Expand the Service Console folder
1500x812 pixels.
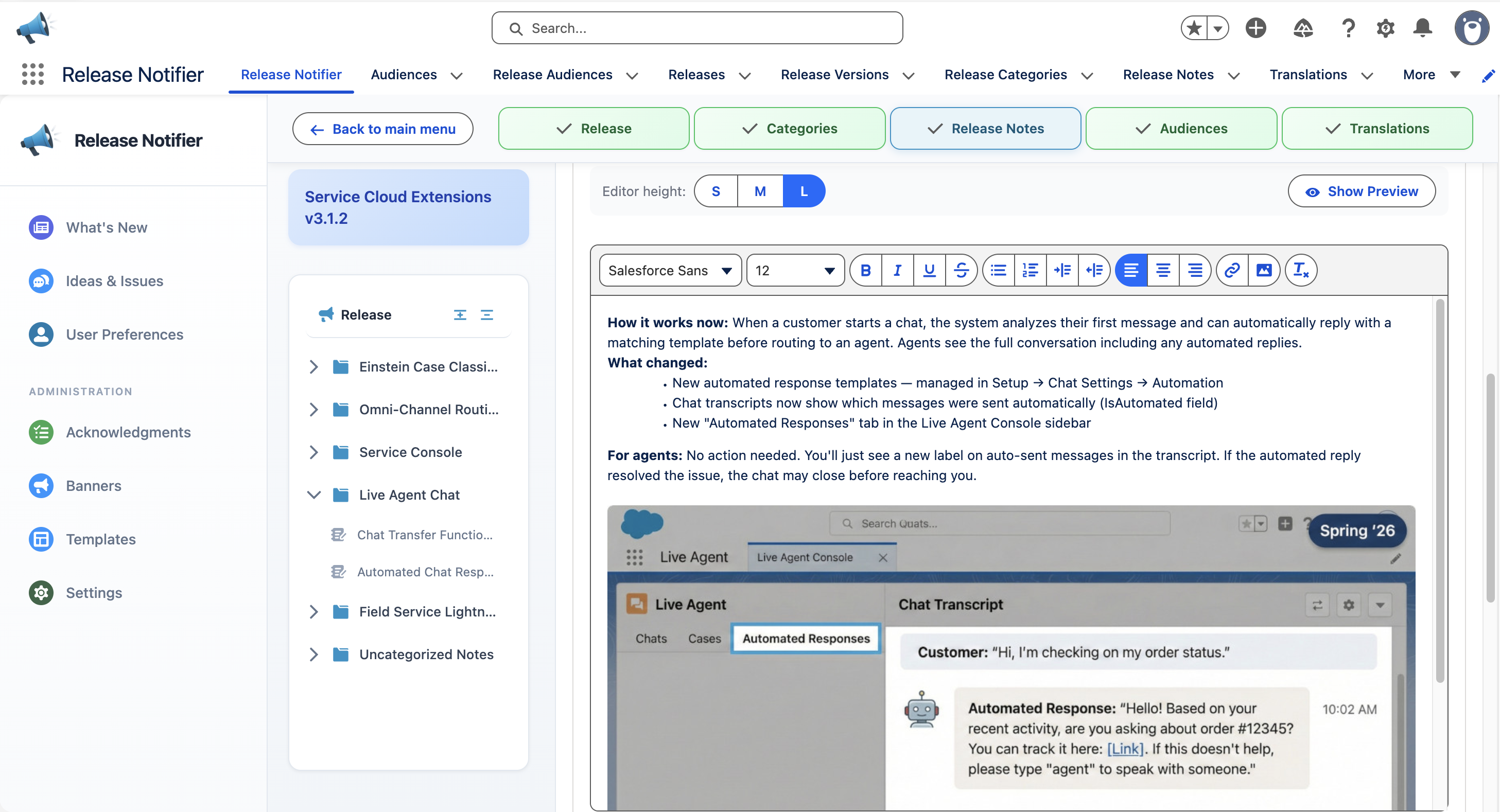tap(315, 452)
